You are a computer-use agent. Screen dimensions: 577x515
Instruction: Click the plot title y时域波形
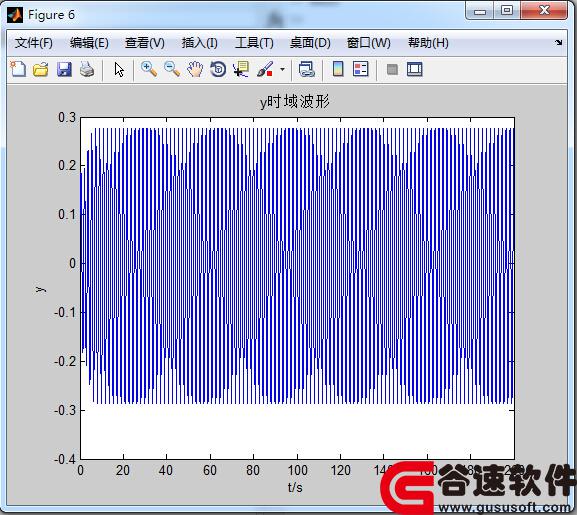(x=294, y=102)
